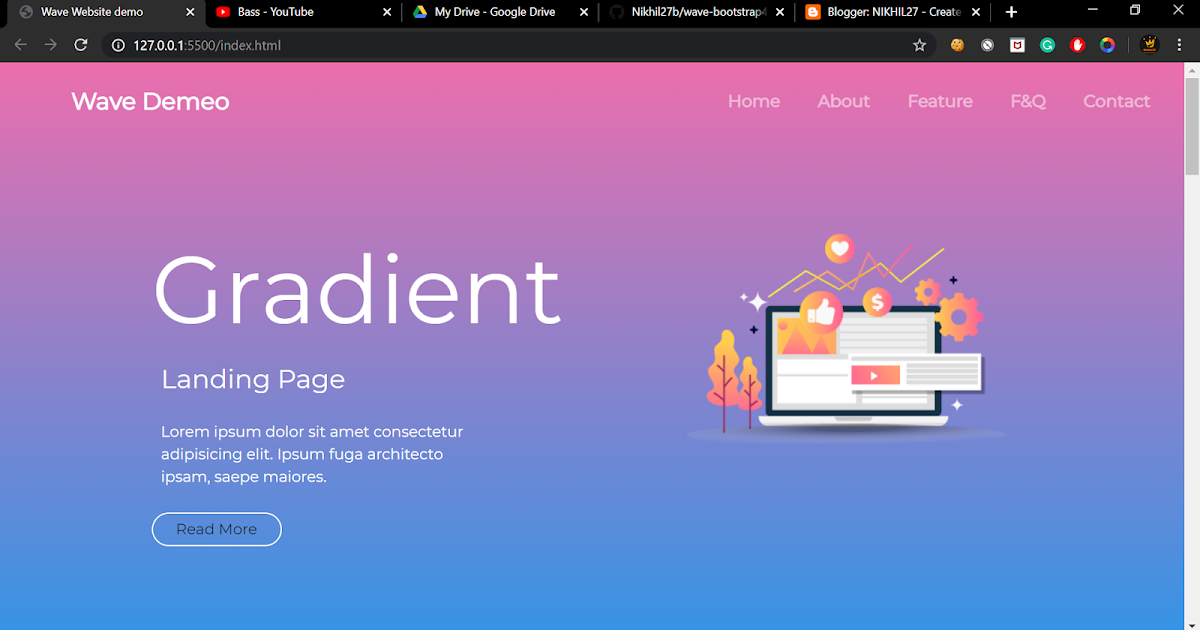This screenshot has height=630, width=1200.
Task: Select the Feature menu item
Action: (940, 101)
